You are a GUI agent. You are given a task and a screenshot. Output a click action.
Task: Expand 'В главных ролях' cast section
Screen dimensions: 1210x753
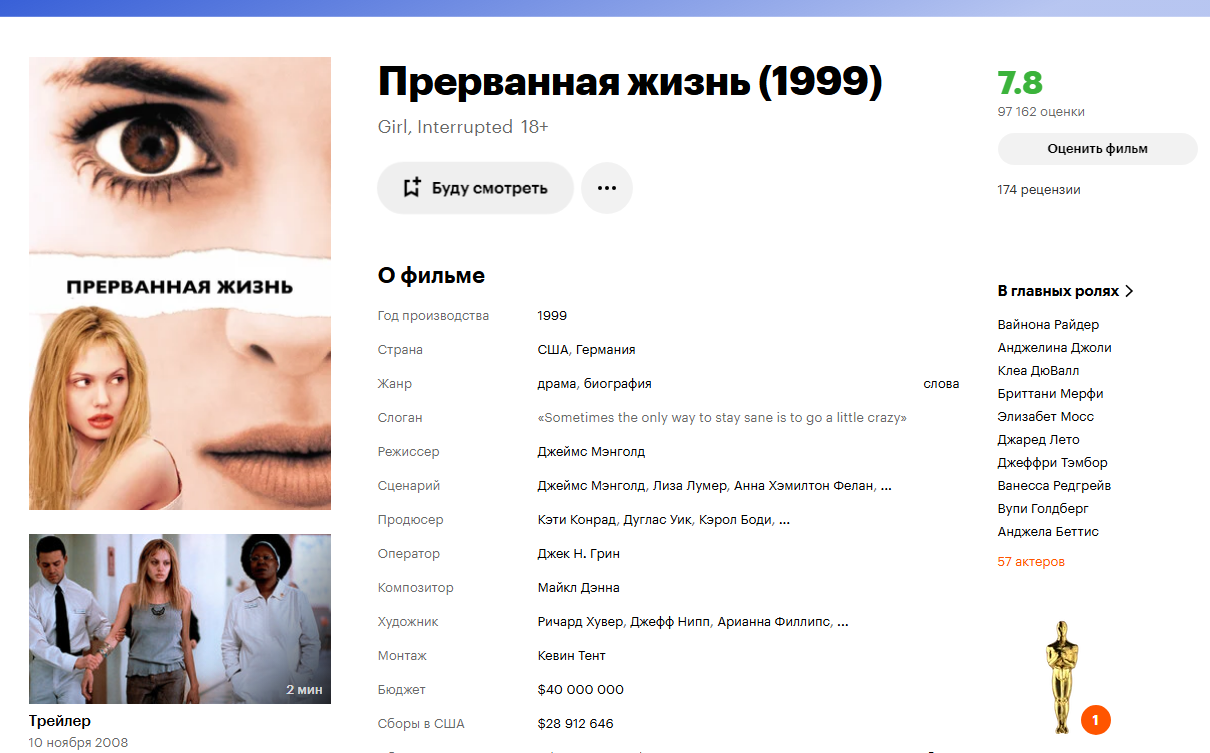(x=1066, y=291)
